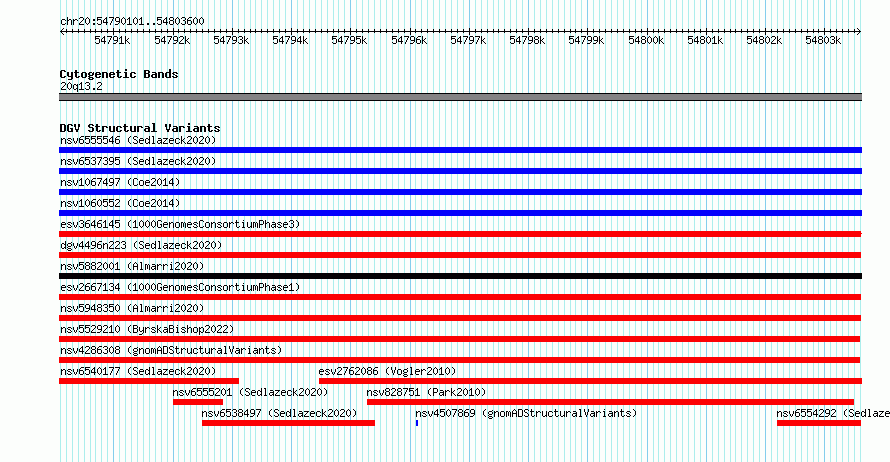Click the 54795k ruler position
Image resolution: width=890 pixels, height=462 pixels.
click(349, 40)
